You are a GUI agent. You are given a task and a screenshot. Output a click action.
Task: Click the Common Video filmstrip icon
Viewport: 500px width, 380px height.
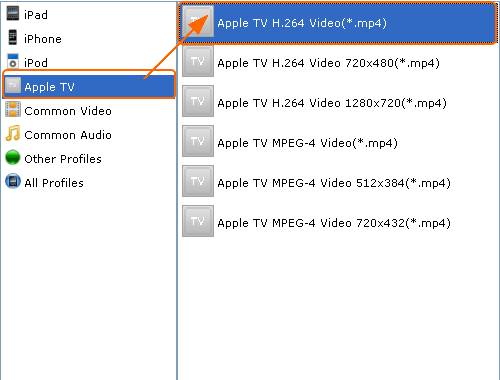tap(13, 109)
